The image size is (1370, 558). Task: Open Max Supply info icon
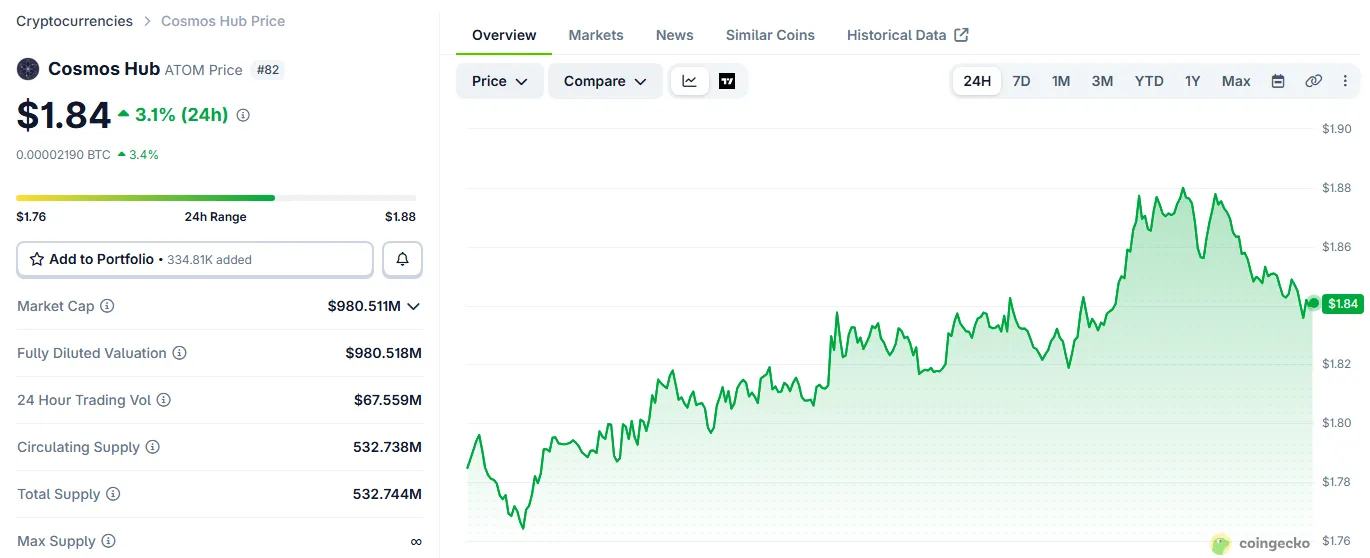click(x=108, y=541)
